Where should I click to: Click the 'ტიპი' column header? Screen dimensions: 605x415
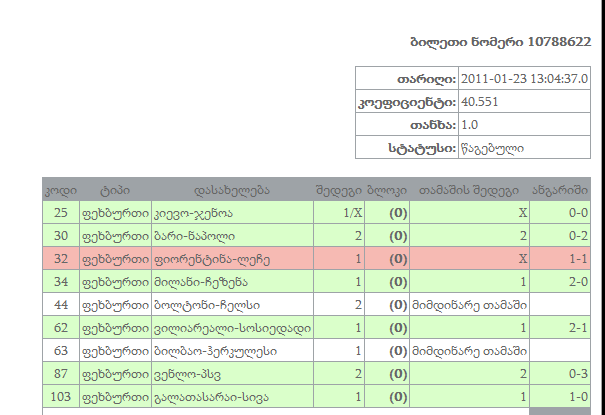point(115,190)
